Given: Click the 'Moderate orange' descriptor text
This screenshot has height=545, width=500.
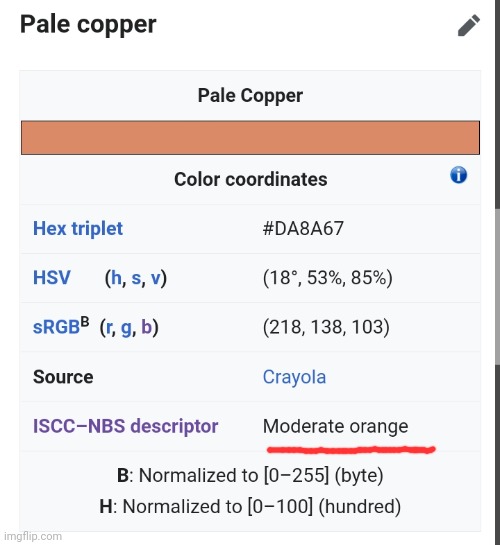Looking at the screenshot, I should pyautogui.click(x=335, y=426).
